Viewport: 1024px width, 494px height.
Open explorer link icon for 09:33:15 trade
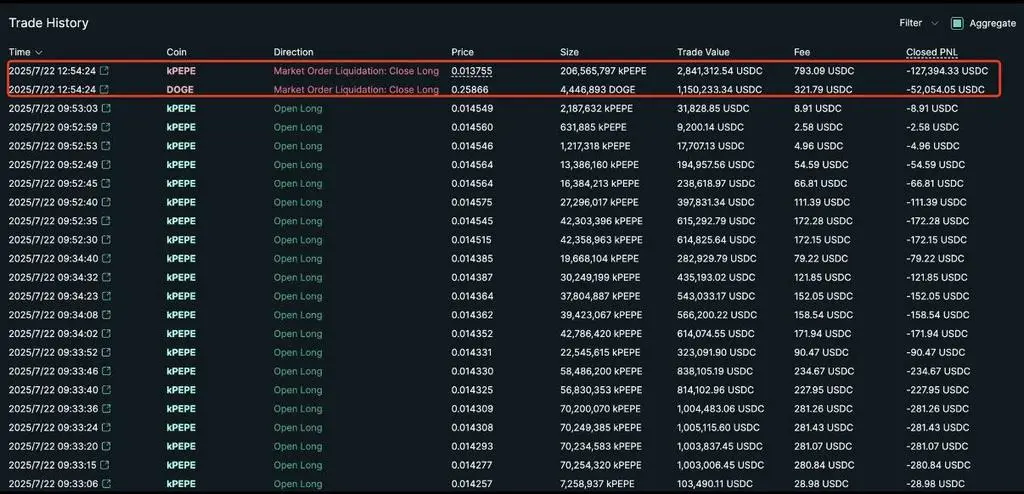click(106, 465)
